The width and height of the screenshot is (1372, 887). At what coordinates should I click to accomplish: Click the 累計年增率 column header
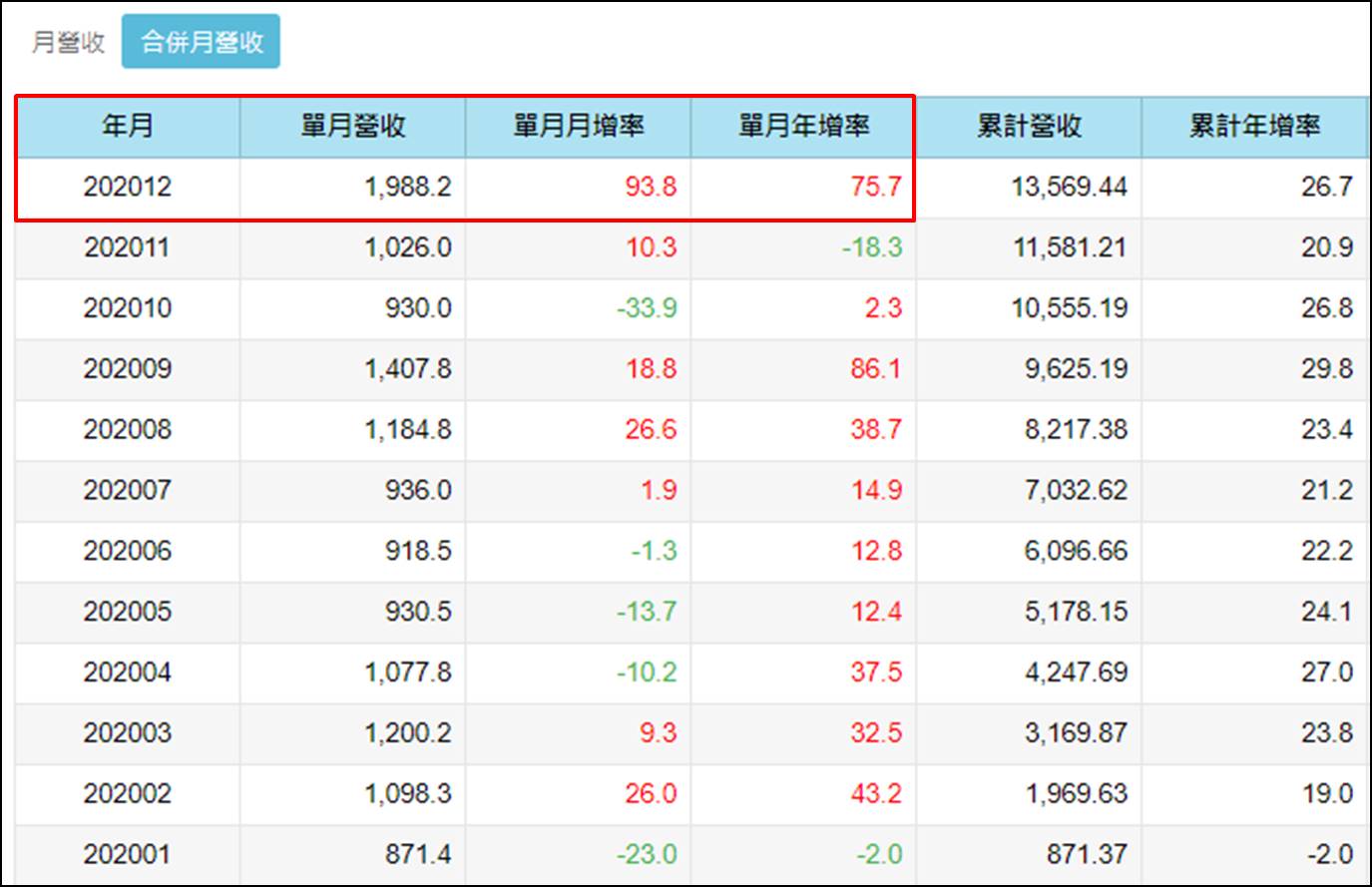tap(1250, 127)
